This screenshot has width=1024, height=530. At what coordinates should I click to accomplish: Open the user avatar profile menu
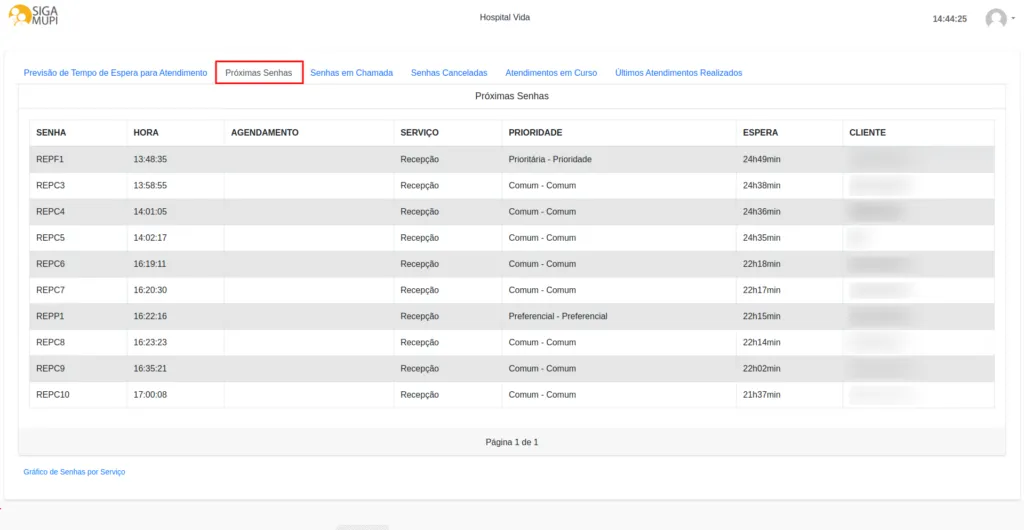pyautogui.click(x=995, y=18)
